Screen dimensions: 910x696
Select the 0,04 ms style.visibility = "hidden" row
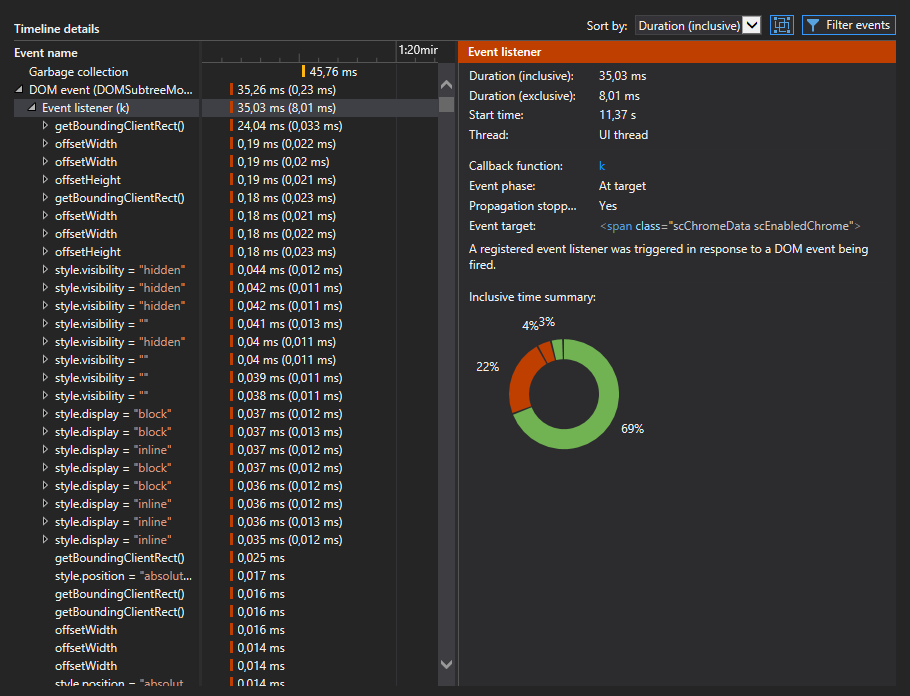226,342
